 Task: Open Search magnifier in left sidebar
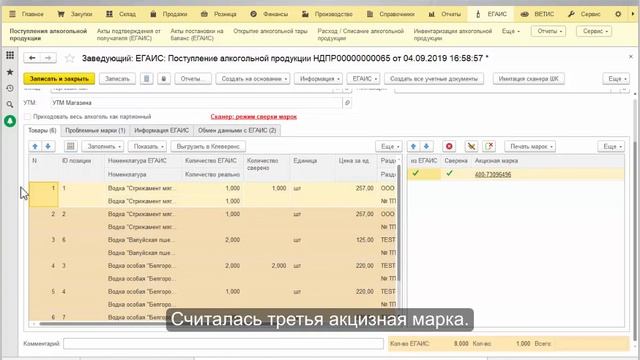(10, 104)
